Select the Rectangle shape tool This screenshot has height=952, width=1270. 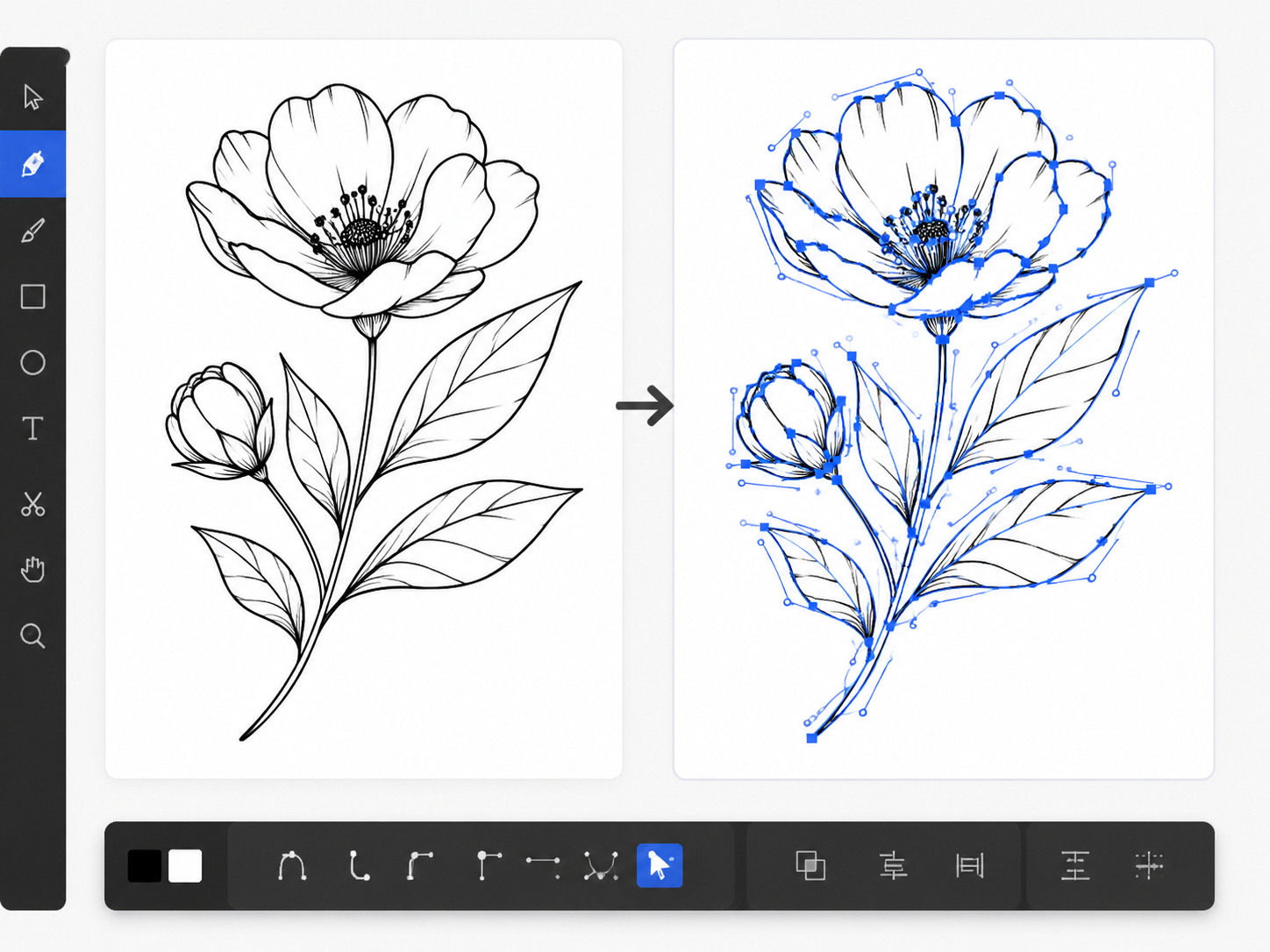click(32, 296)
